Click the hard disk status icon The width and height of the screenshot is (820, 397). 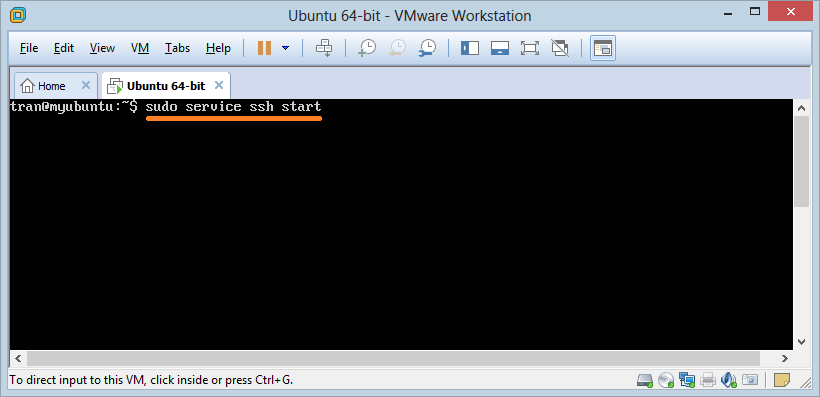click(x=645, y=380)
